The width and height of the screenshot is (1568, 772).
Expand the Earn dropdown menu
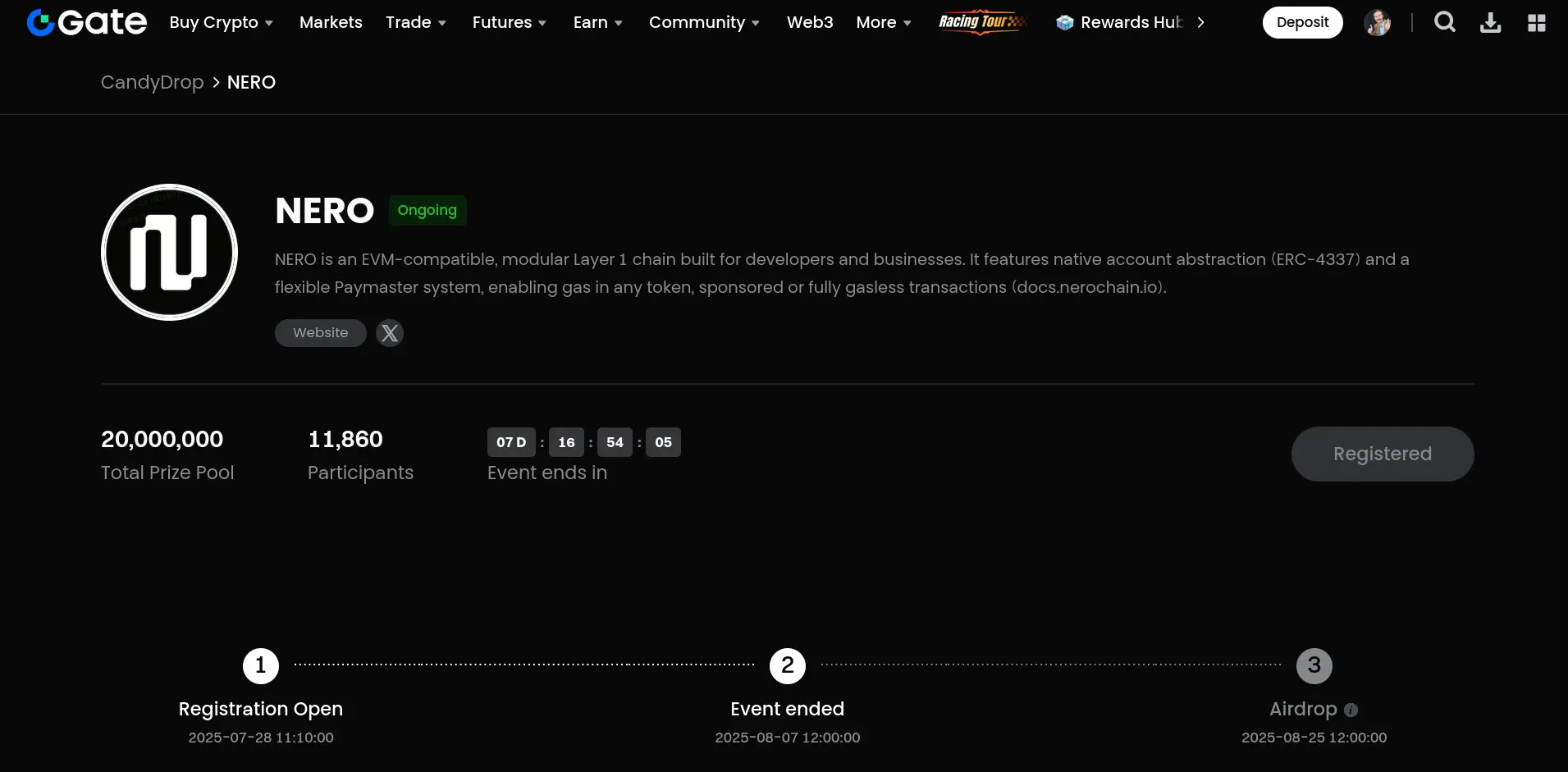click(598, 22)
